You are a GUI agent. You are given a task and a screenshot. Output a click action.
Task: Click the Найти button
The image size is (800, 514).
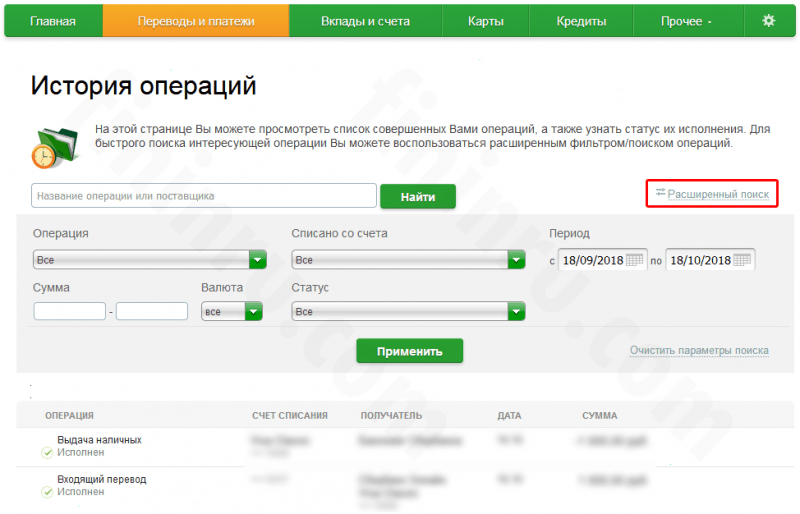point(418,197)
